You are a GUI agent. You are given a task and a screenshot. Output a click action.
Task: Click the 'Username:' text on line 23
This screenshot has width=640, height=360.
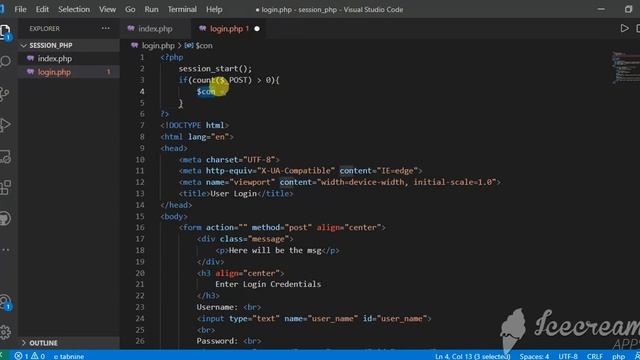tap(217, 307)
